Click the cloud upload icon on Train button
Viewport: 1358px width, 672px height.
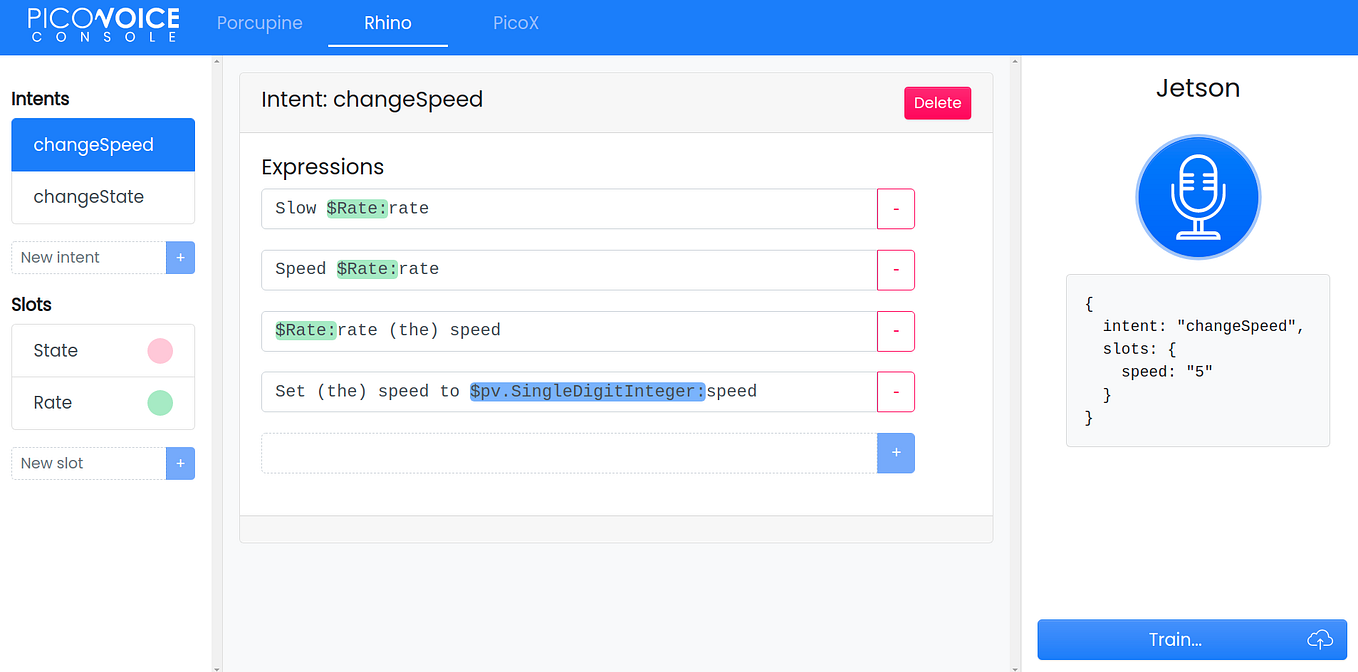(1319, 639)
